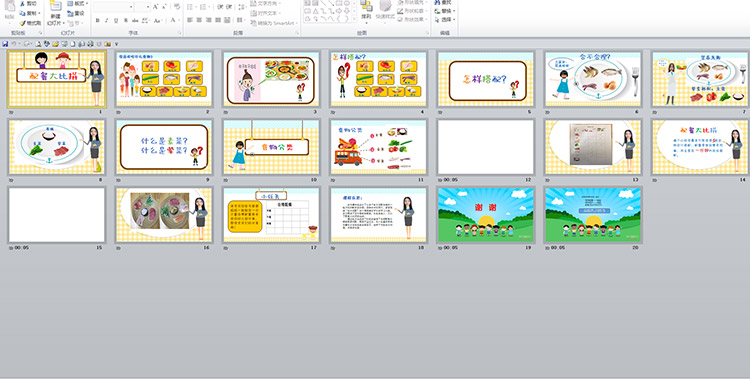This screenshot has height=379, width=750.
Task: Set paragraph alignment to left
Action: (x=189, y=20)
